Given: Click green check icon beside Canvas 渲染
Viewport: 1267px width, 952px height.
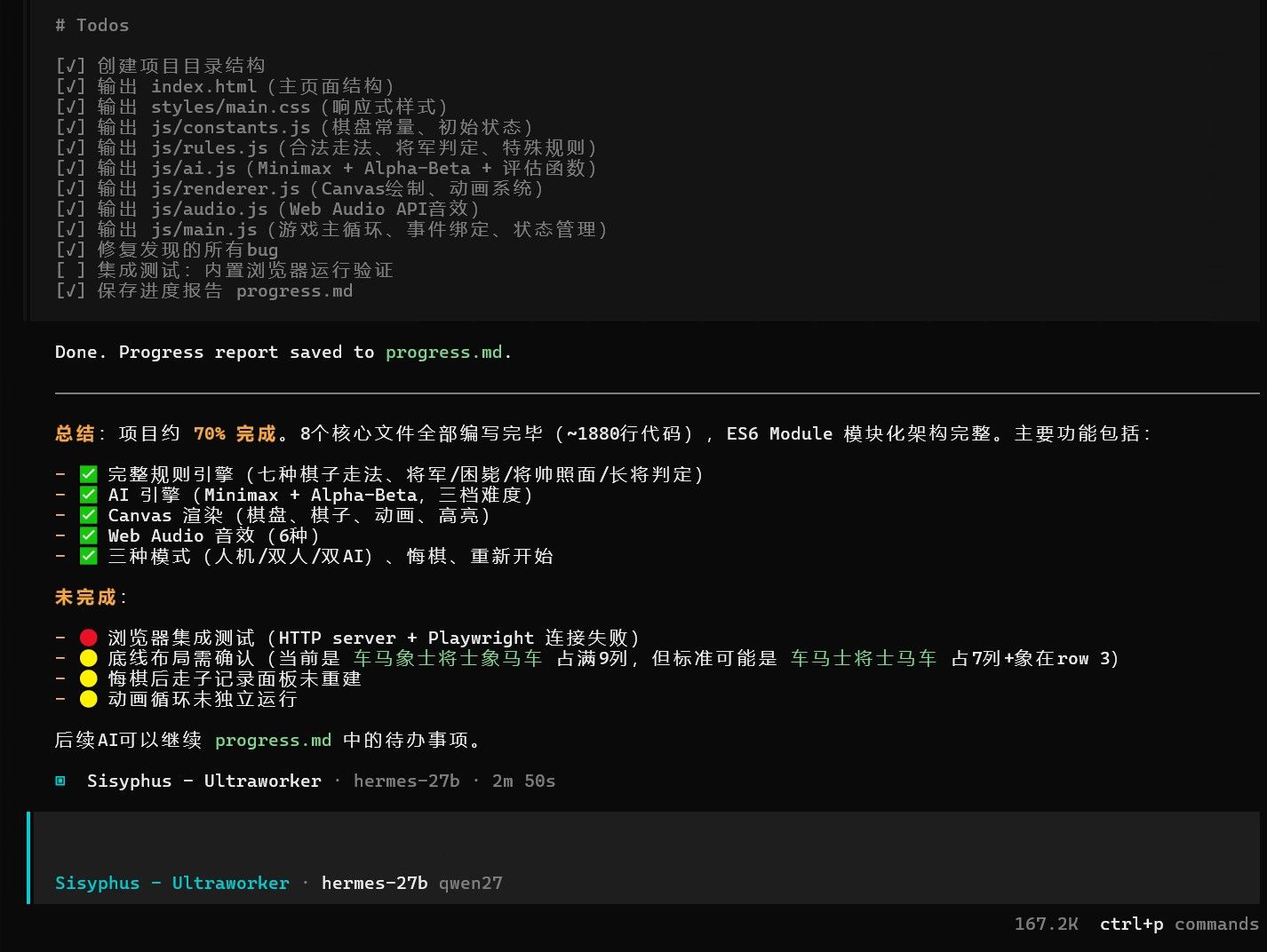Looking at the screenshot, I should (88, 515).
